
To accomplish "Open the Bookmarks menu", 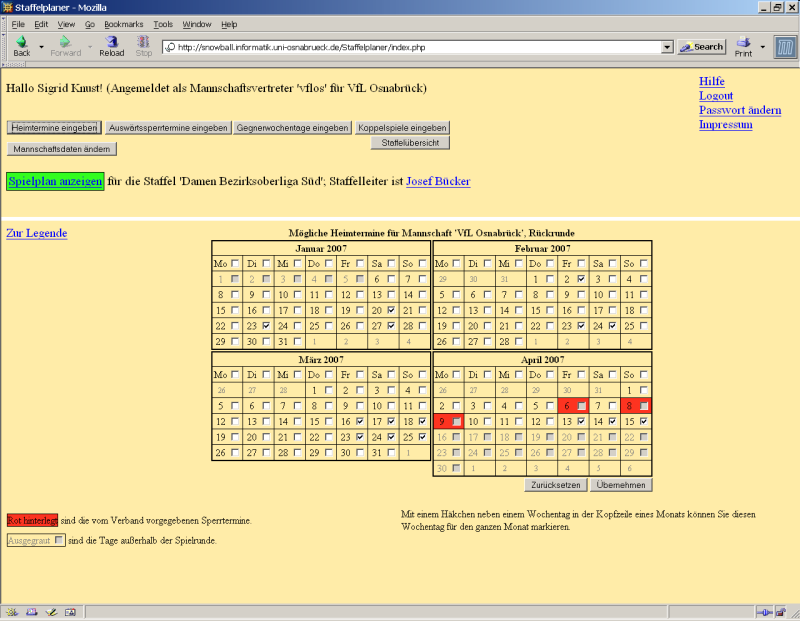I will click(x=123, y=24).
